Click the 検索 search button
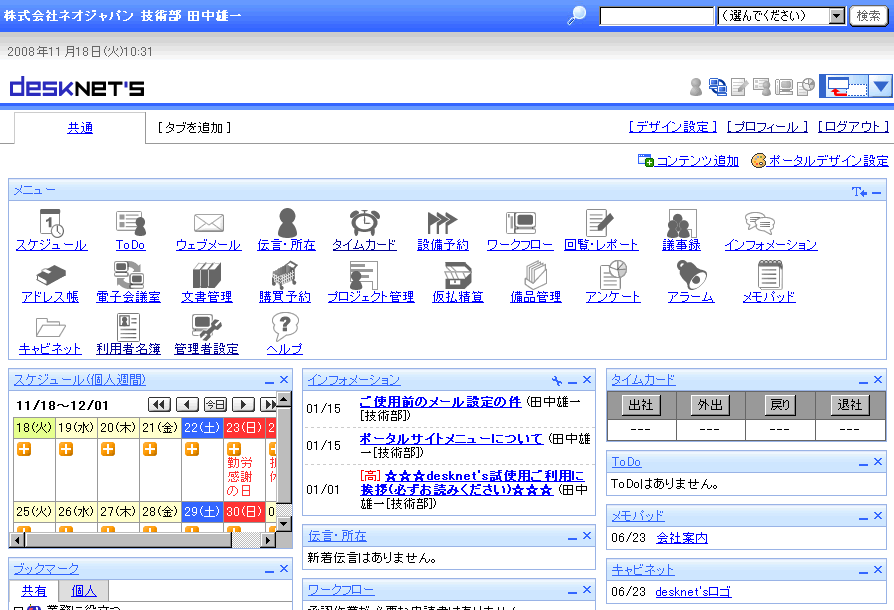Screen dimensions: 894x610 (868, 16)
